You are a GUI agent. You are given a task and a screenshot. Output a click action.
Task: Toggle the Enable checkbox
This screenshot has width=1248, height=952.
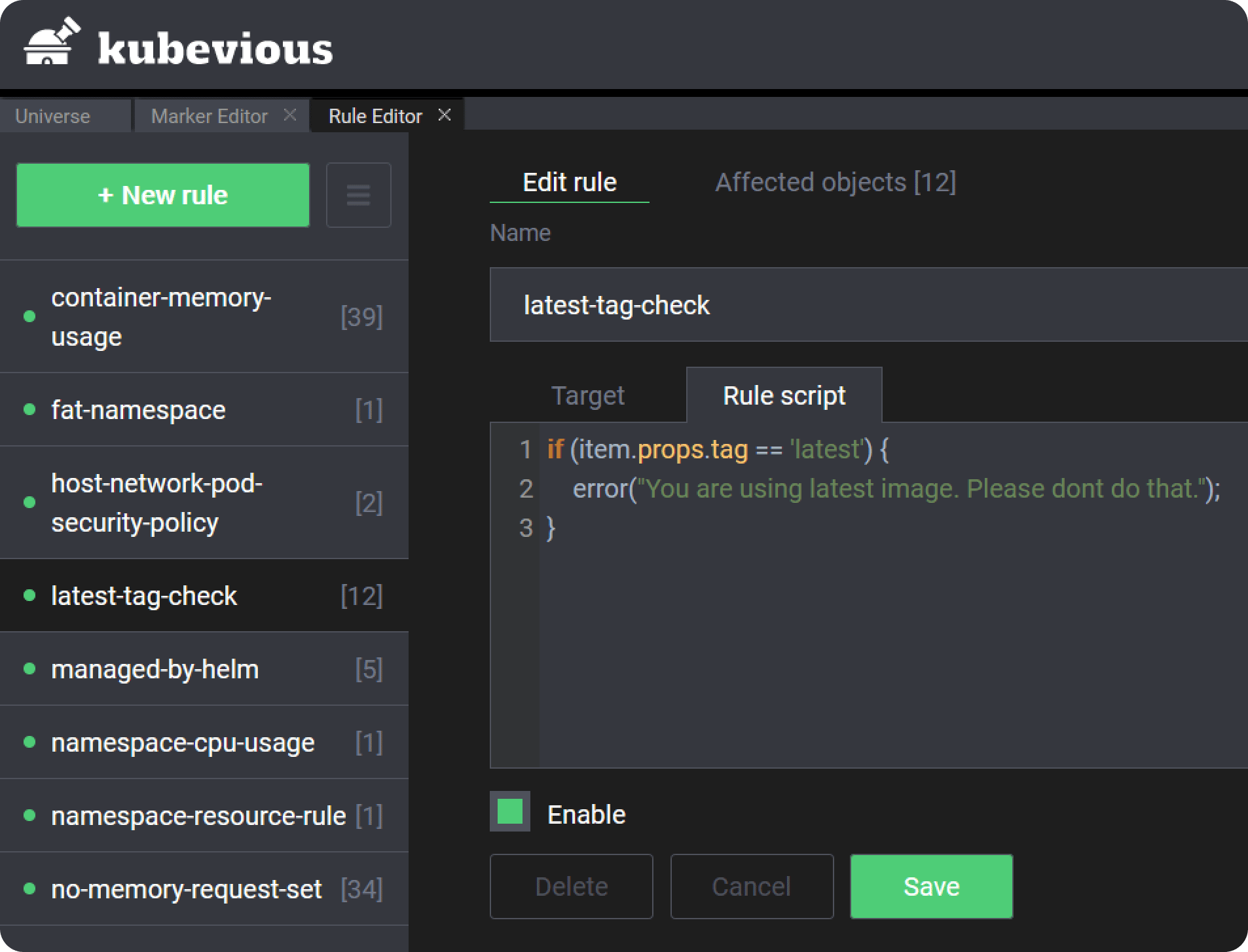pyautogui.click(x=510, y=811)
